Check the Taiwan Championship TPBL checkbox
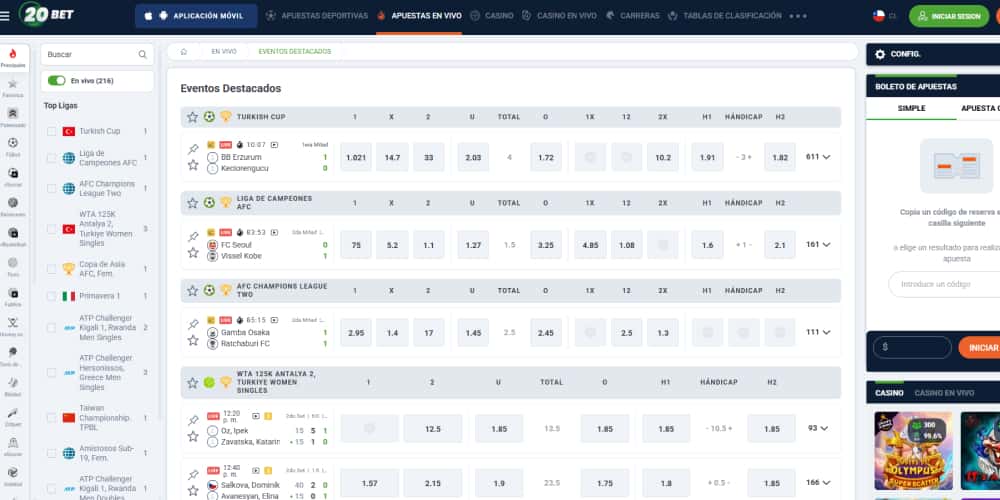Screen dimensions: 1000x500 [x=52, y=418]
